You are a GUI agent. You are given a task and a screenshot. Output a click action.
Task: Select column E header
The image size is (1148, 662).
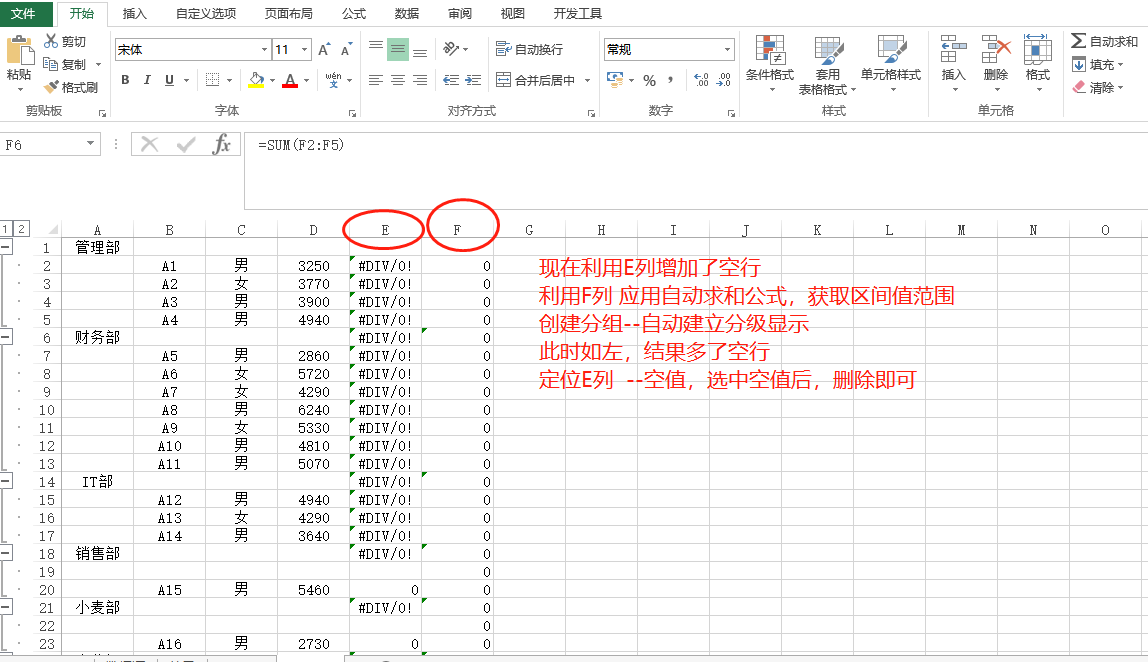click(385, 230)
